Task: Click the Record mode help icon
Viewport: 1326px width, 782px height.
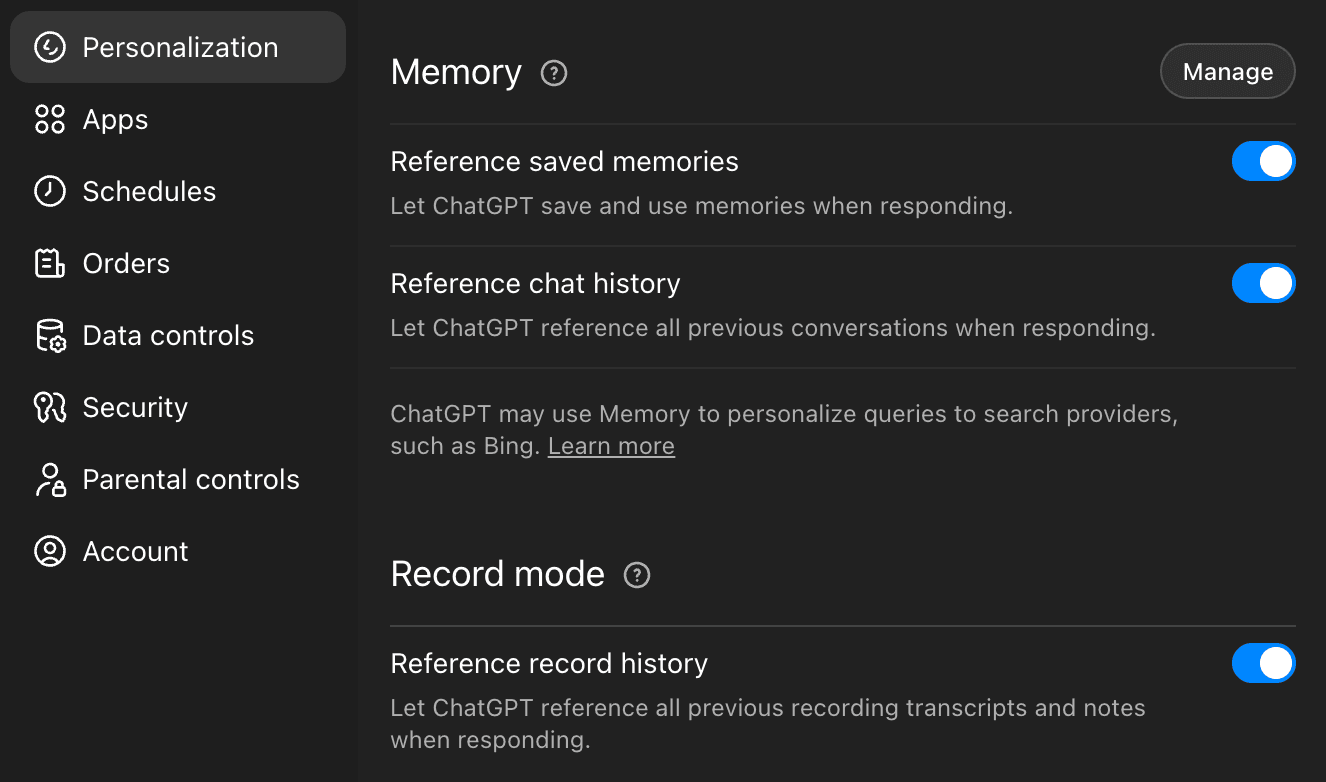Action: pos(637,575)
